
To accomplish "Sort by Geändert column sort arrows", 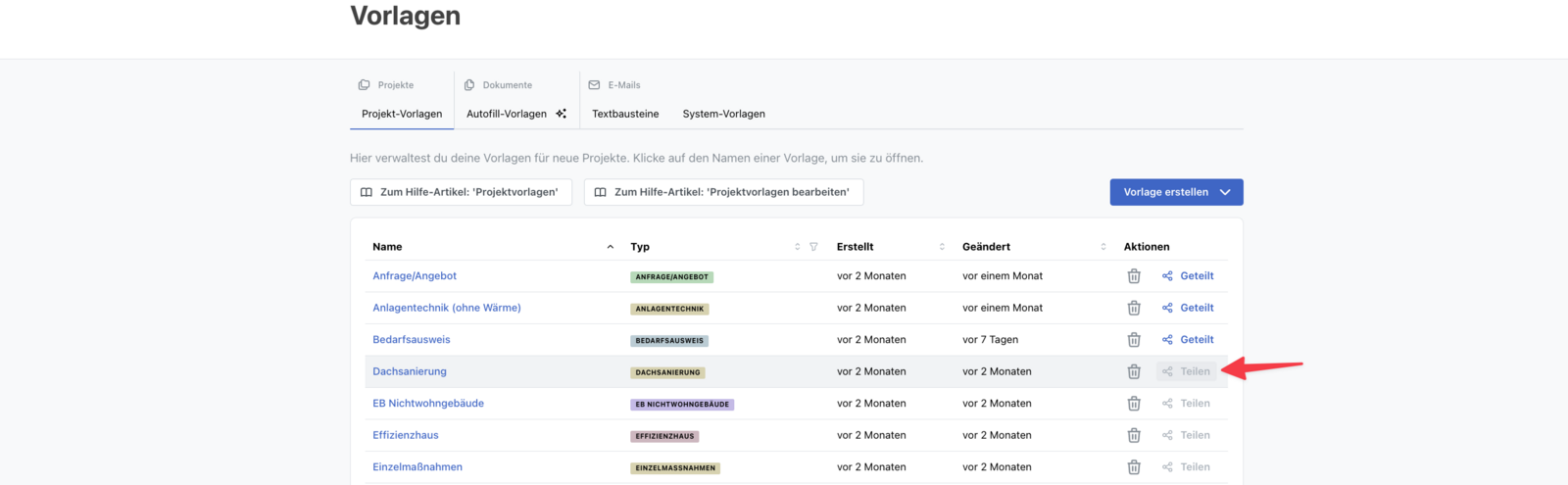I will (x=1103, y=247).
